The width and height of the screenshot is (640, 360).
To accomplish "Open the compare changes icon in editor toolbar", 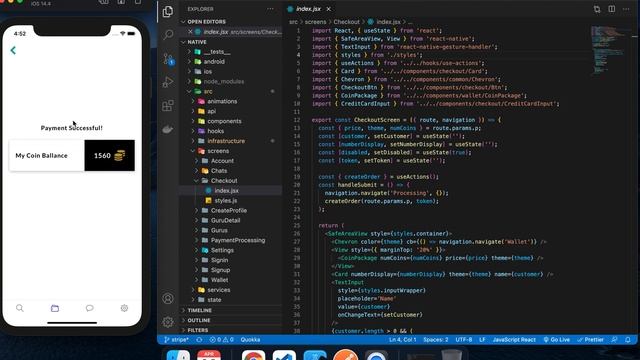I will [x=597, y=9].
